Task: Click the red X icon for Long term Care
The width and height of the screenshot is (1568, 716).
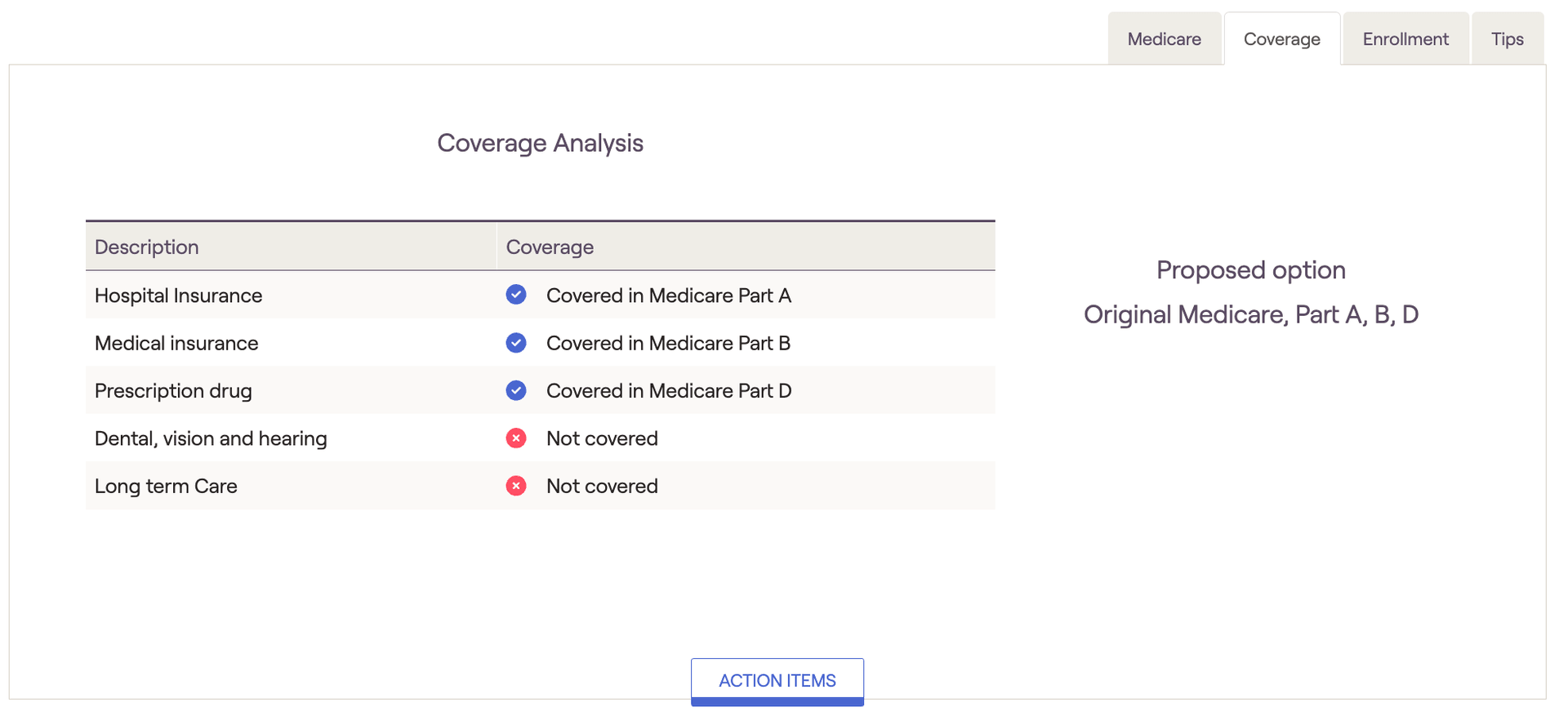Action: (x=516, y=486)
